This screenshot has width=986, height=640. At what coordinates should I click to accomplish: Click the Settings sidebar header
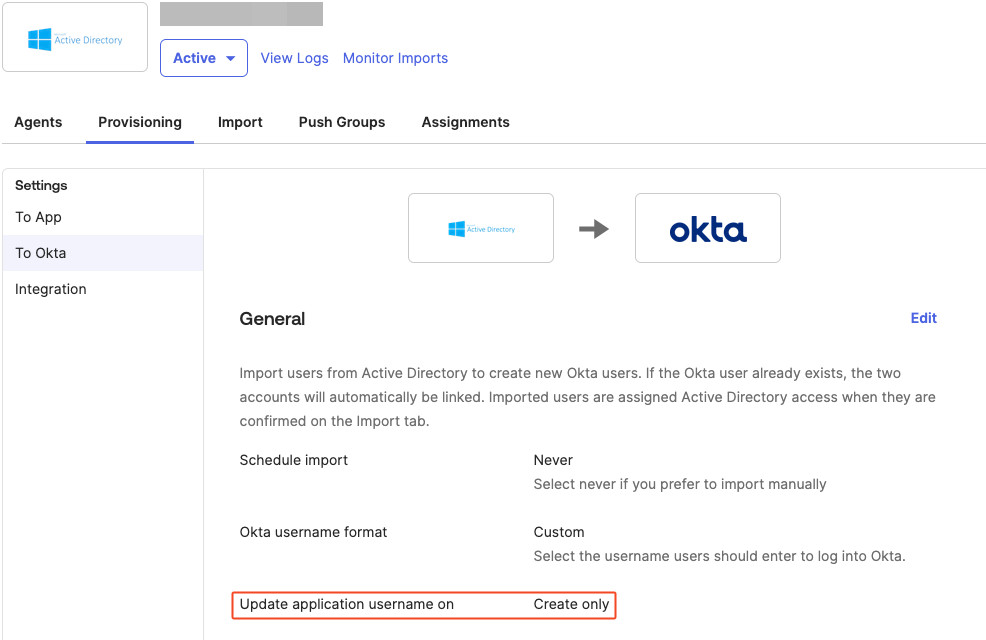[x=40, y=185]
